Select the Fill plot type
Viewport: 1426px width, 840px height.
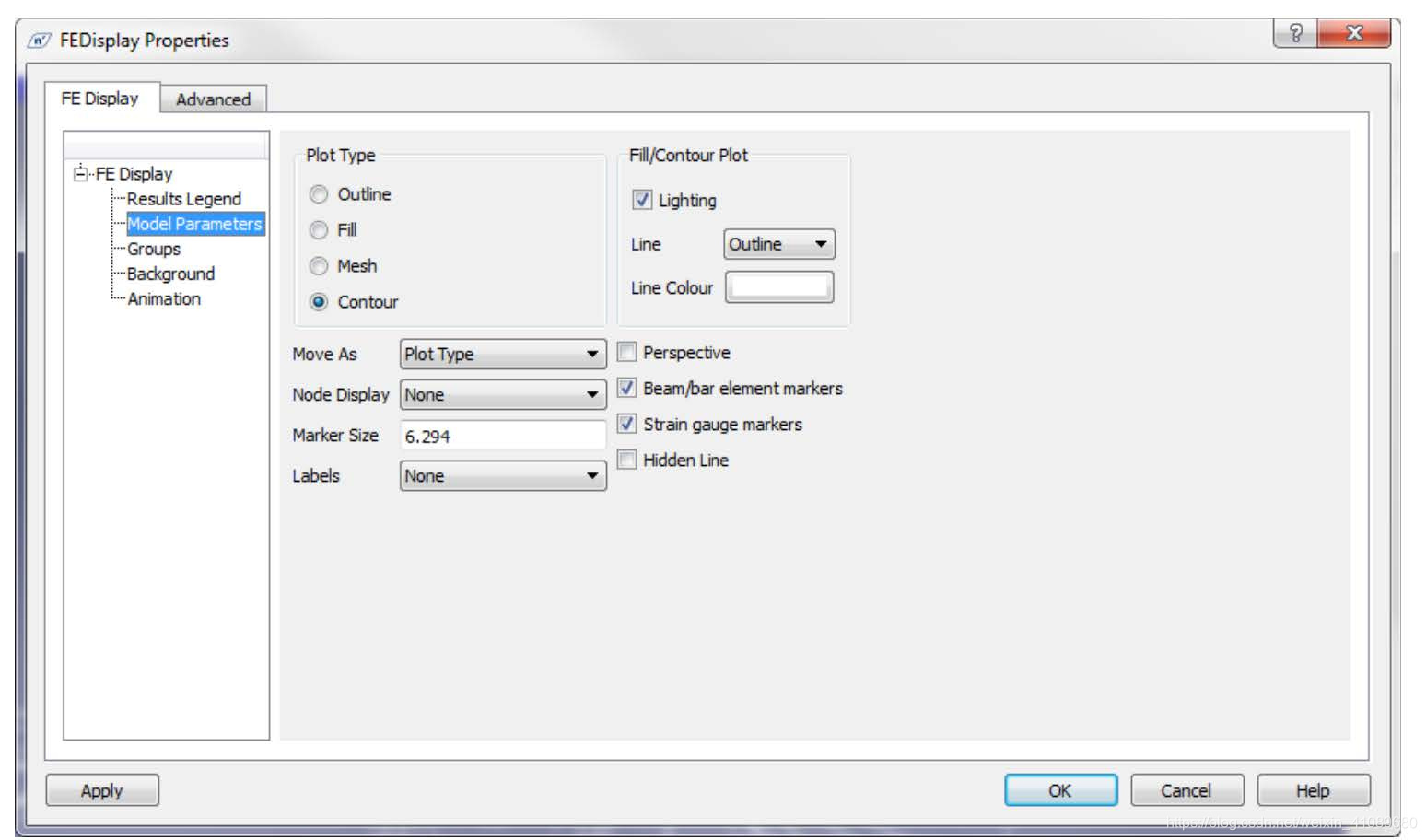(x=319, y=230)
